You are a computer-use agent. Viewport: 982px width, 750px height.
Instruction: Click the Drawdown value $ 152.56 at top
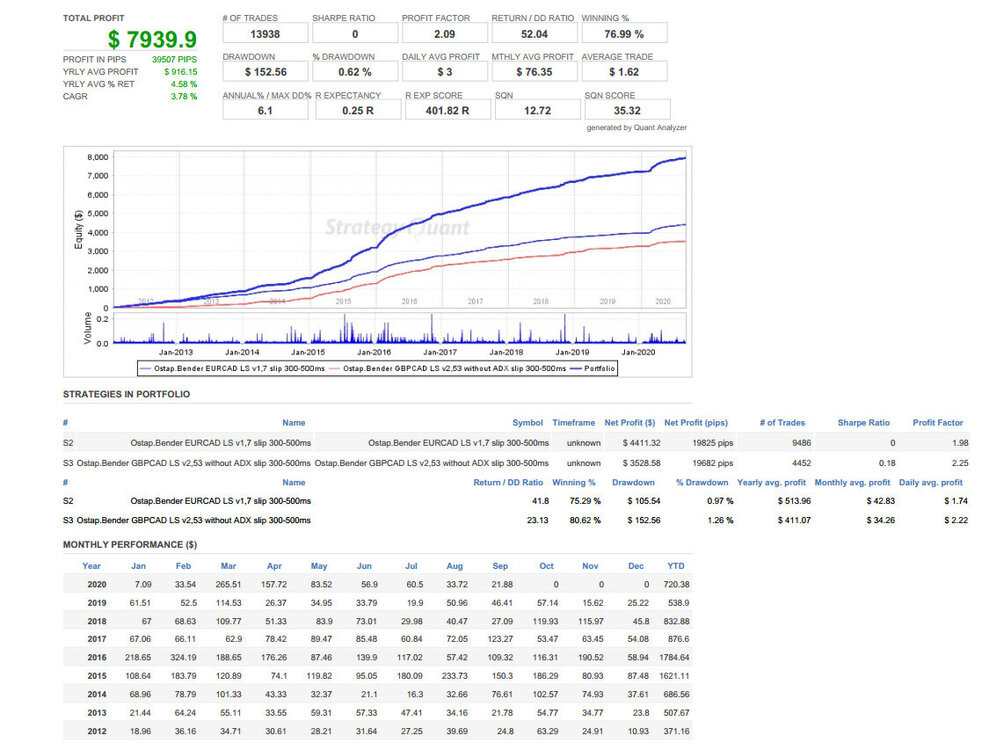(265, 72)
